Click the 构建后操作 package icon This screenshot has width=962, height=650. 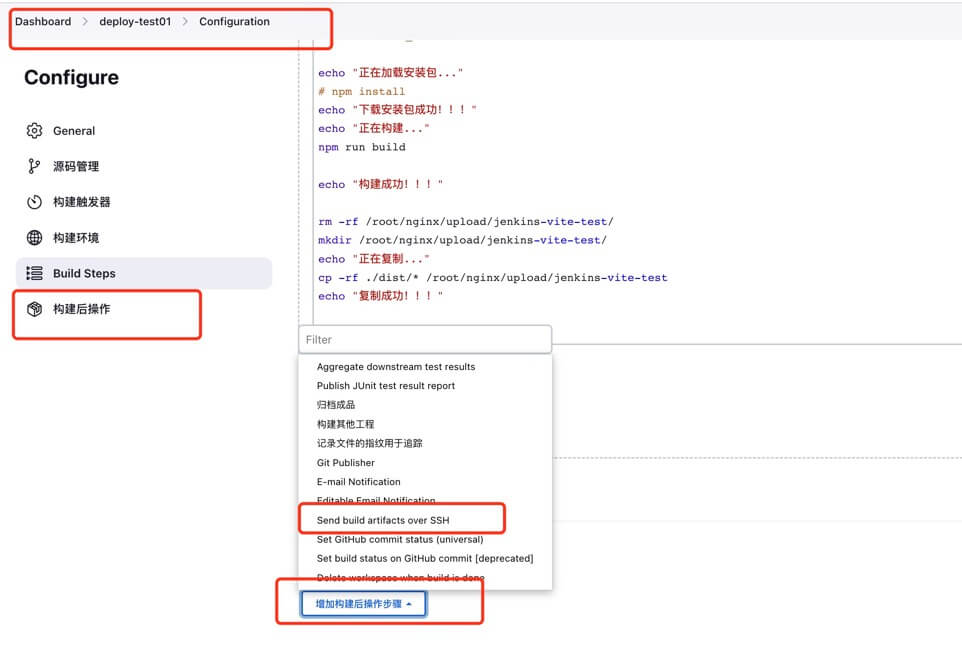35,309
